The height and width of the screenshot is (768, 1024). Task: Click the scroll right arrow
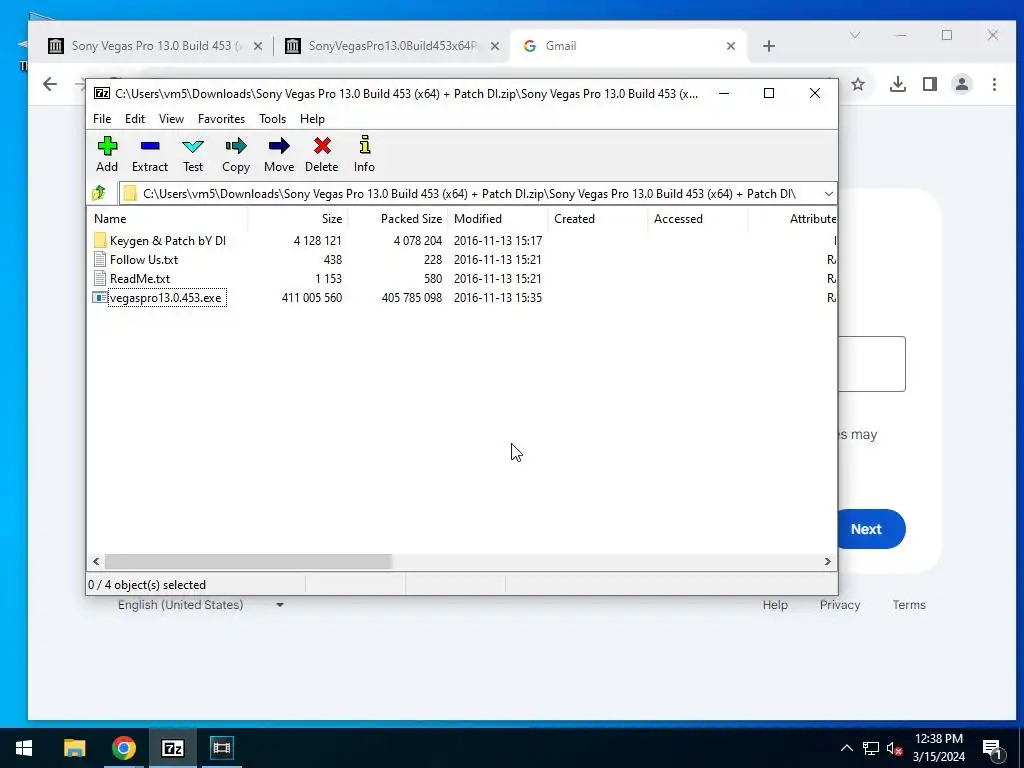[827, 562]
